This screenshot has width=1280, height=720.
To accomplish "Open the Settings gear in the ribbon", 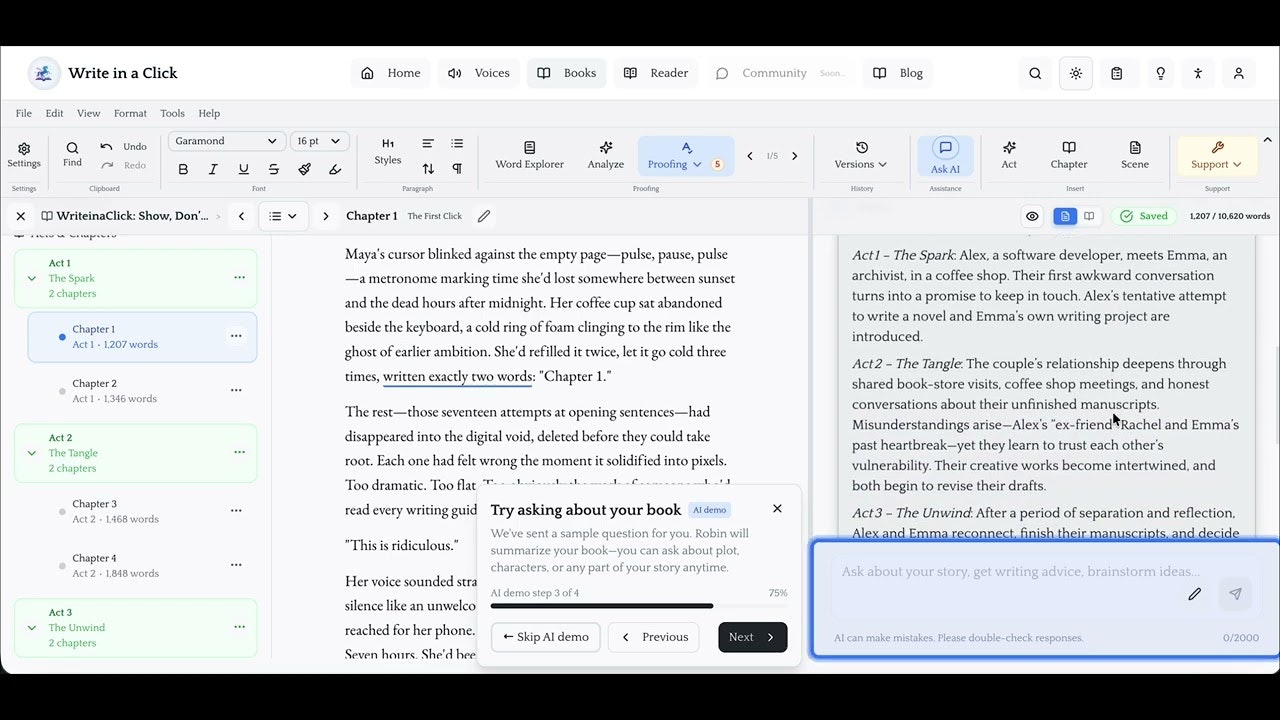I will click(24, 155).
